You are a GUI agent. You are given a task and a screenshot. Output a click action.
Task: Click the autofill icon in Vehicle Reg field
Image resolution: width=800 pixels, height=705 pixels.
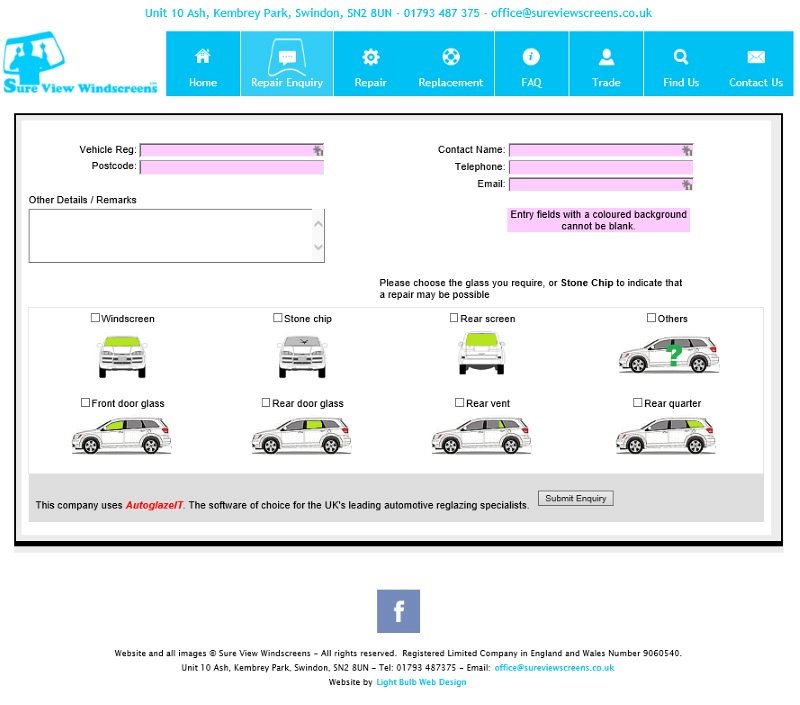(318, 150)
